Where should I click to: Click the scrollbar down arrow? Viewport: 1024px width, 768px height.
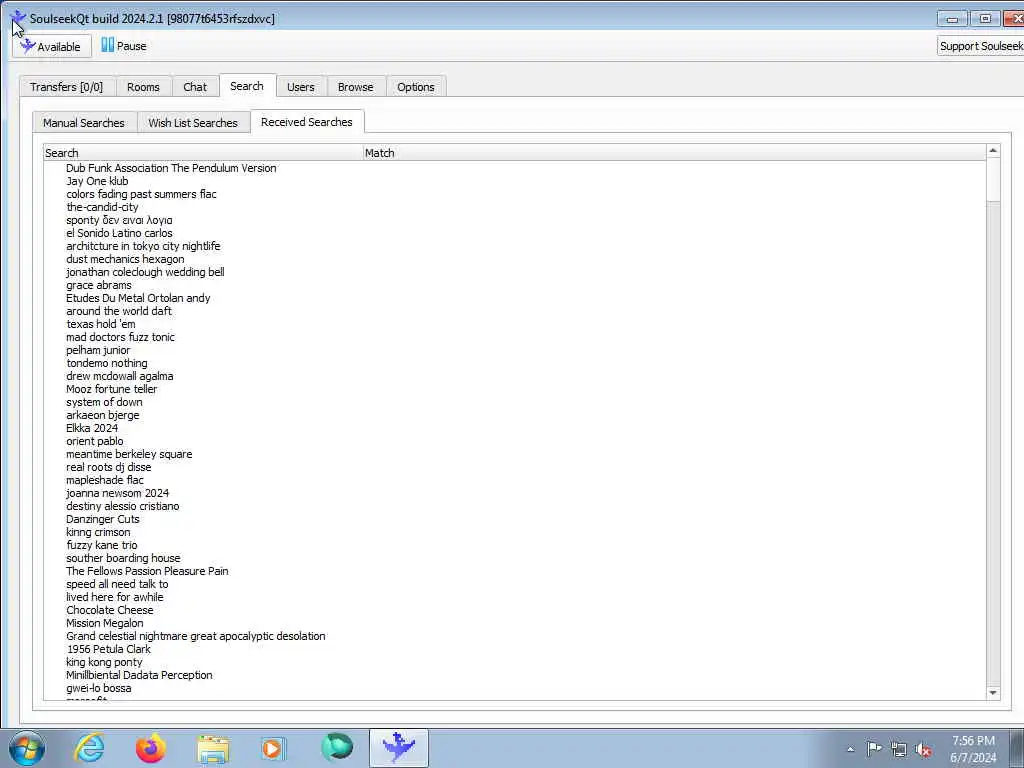[x=993, y=692]
